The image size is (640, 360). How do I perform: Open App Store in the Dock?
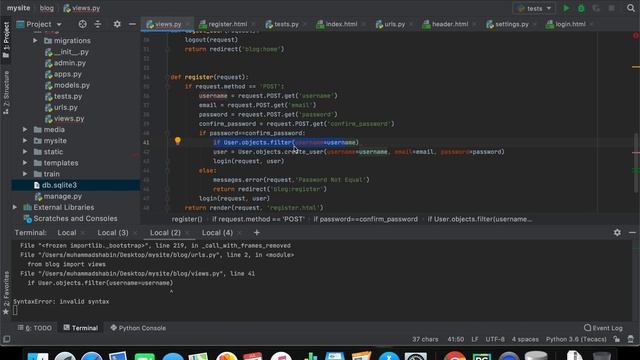pos(389,356)
